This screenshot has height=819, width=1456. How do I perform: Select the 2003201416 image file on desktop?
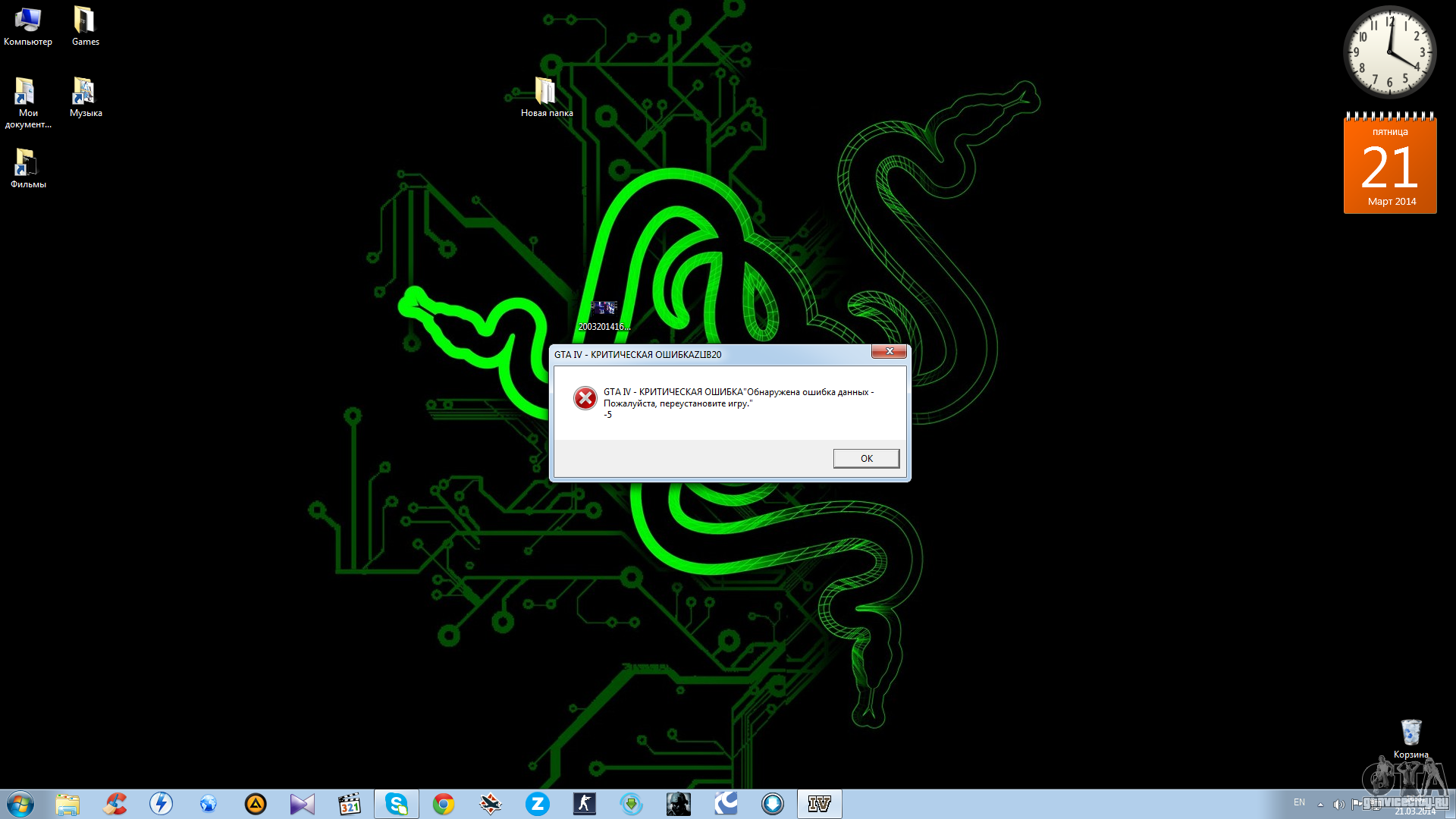click(x=604, y=315)
